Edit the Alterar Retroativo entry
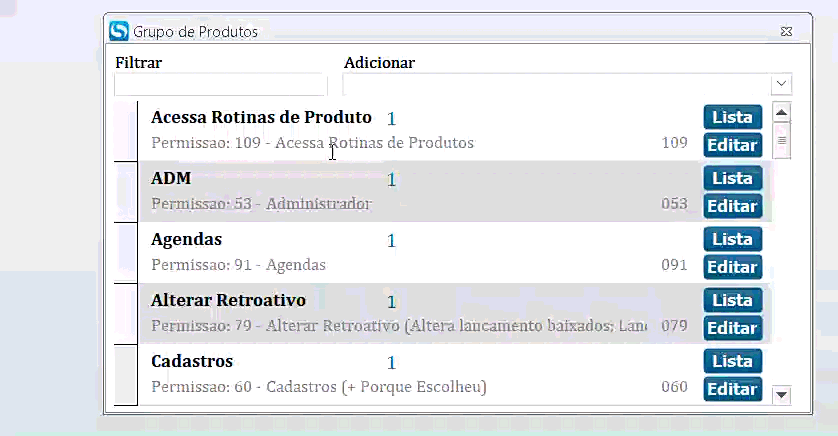This screenshot has width=838, height=436. click(x=732, y=328)
